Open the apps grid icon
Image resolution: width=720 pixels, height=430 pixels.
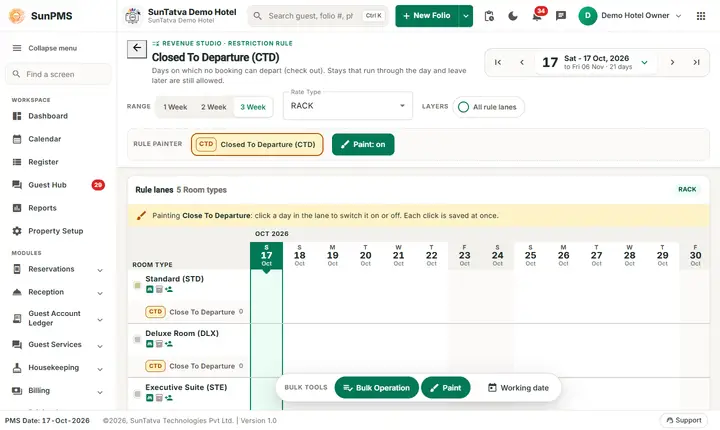coord(701,16)
